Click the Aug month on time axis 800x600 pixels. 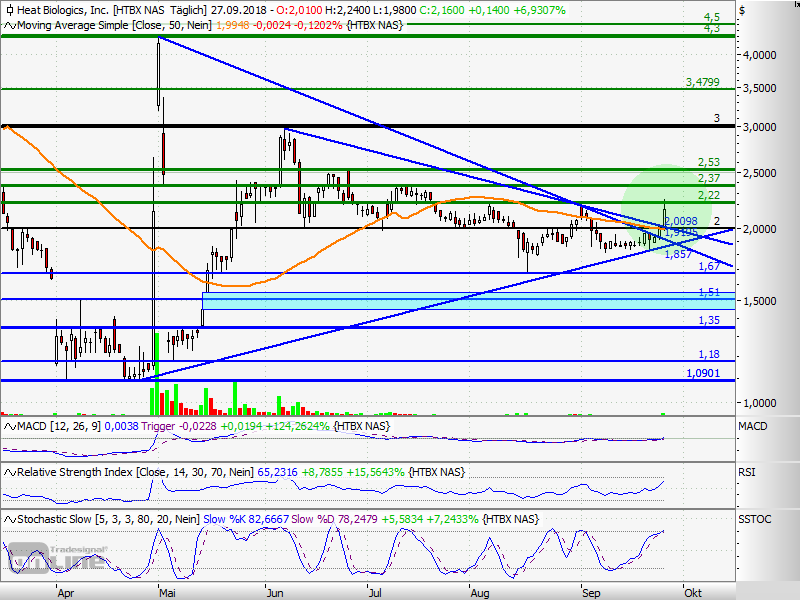point(480,593)
